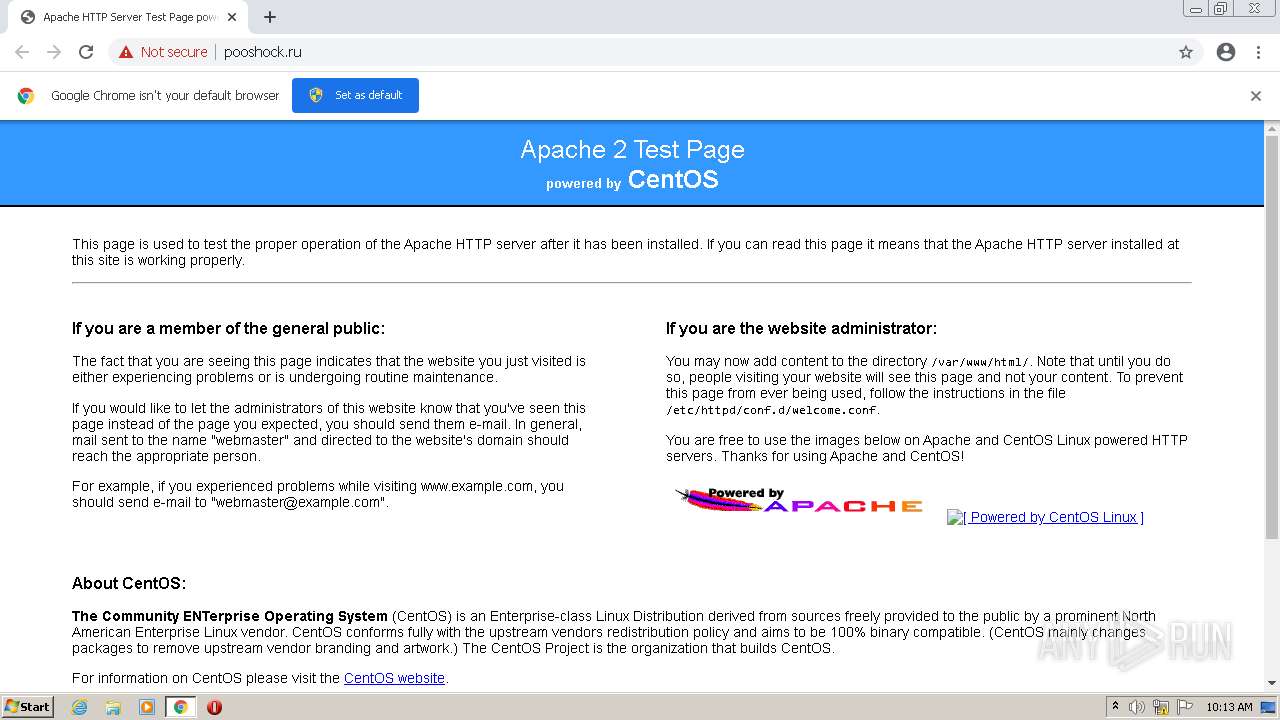1280x720 pixels.
Task: Bookmark this page with the star icon
Action: [x=1186, y=52]
